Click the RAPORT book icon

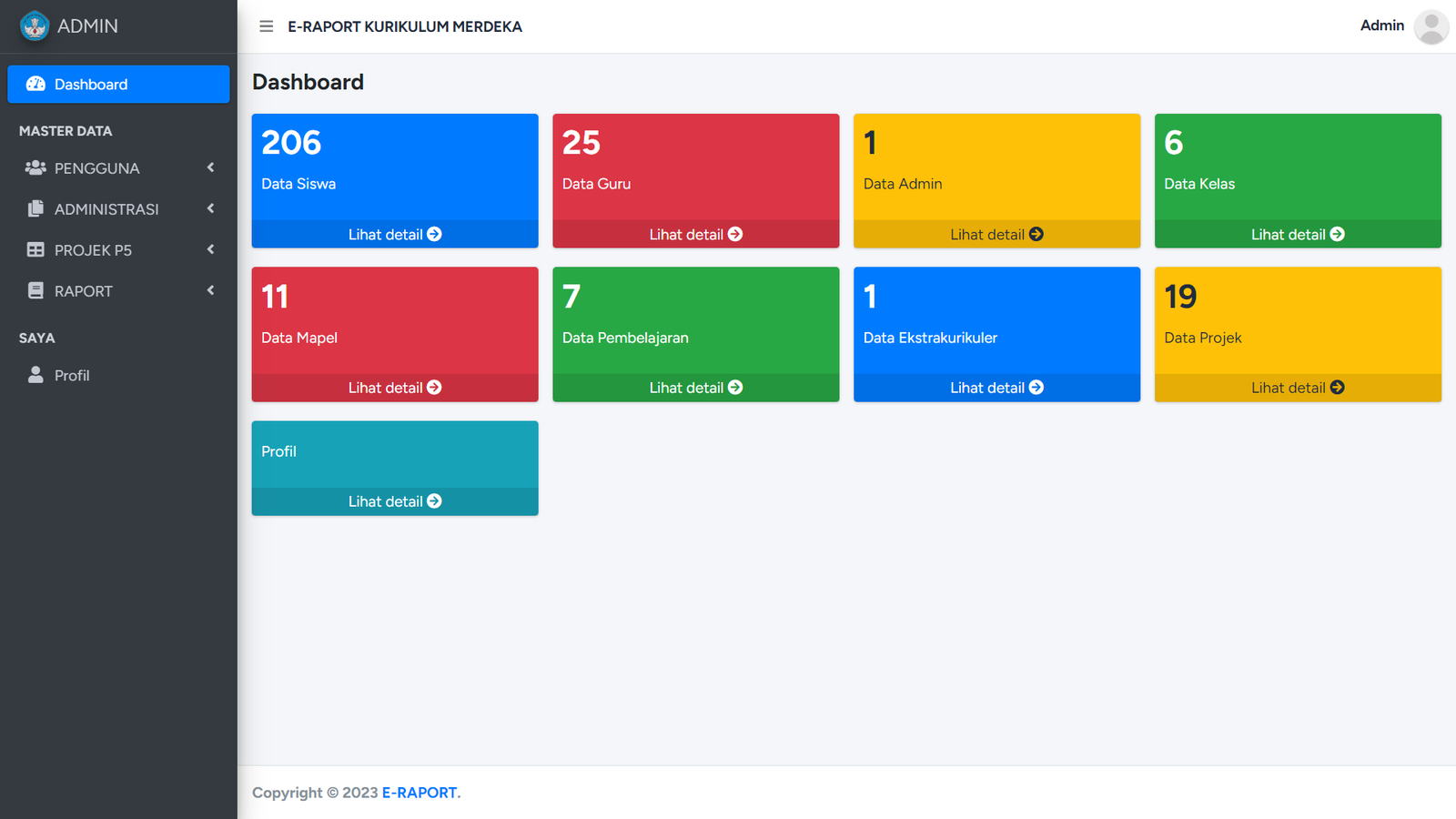pyautogui.click(x=35, y=291)
